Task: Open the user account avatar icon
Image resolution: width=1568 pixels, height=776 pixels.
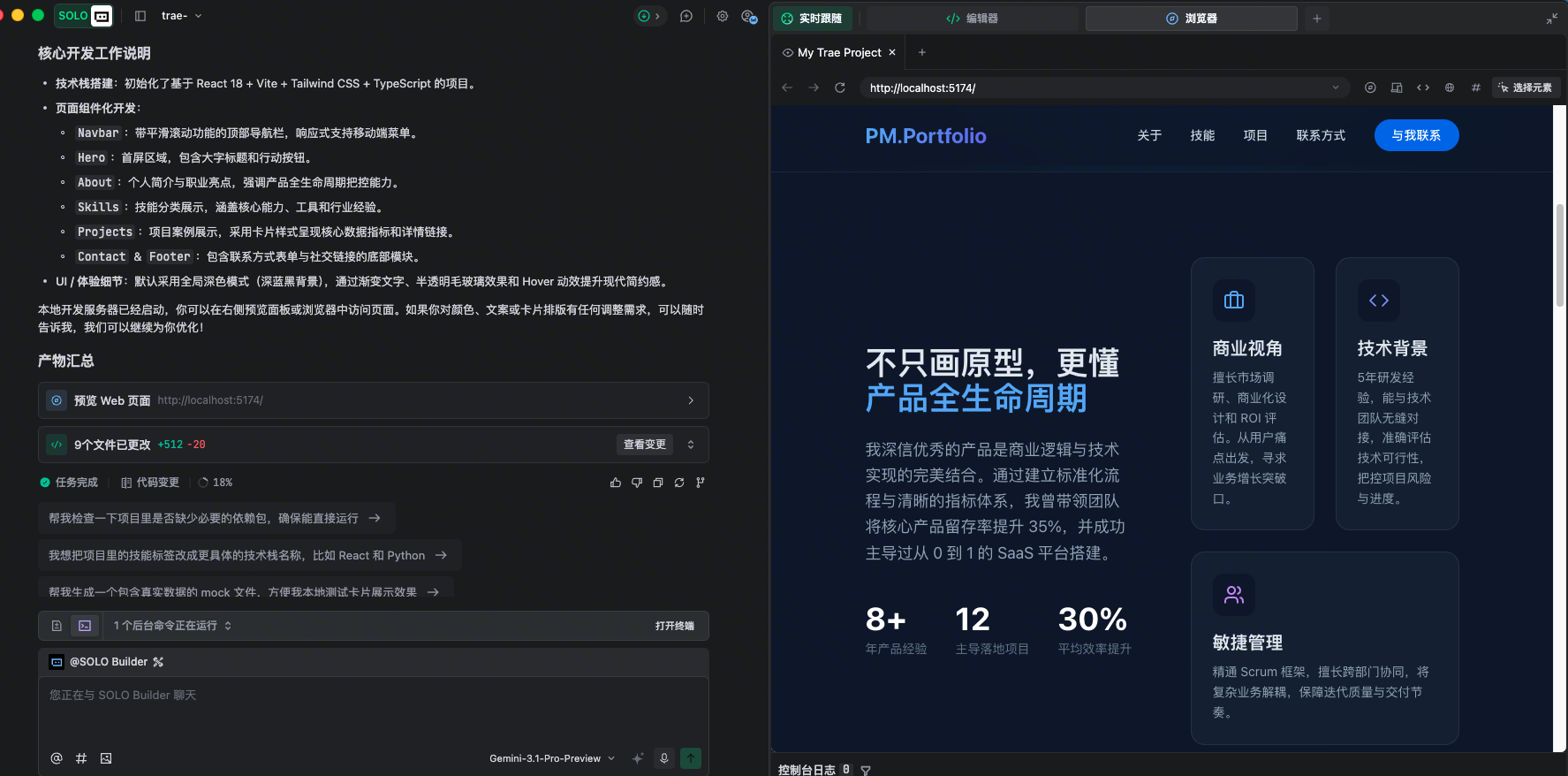Action: tap(749, 17)
